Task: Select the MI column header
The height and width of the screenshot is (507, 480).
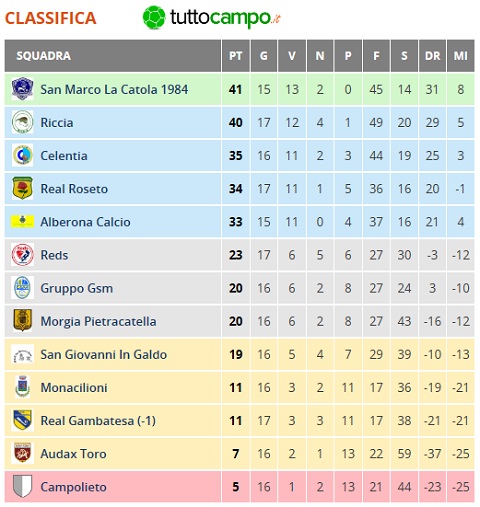Action: 461,56
